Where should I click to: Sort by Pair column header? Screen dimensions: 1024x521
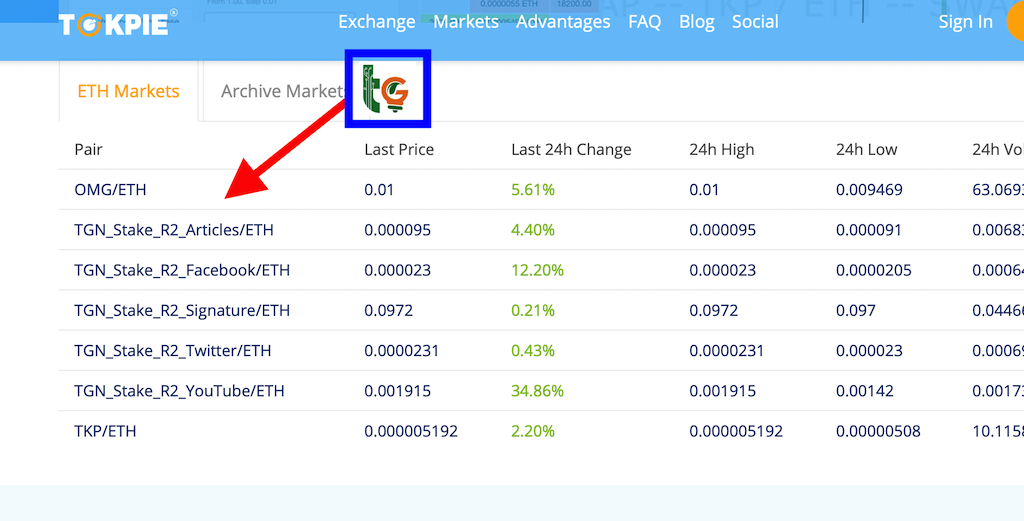(x=89, y=150)
